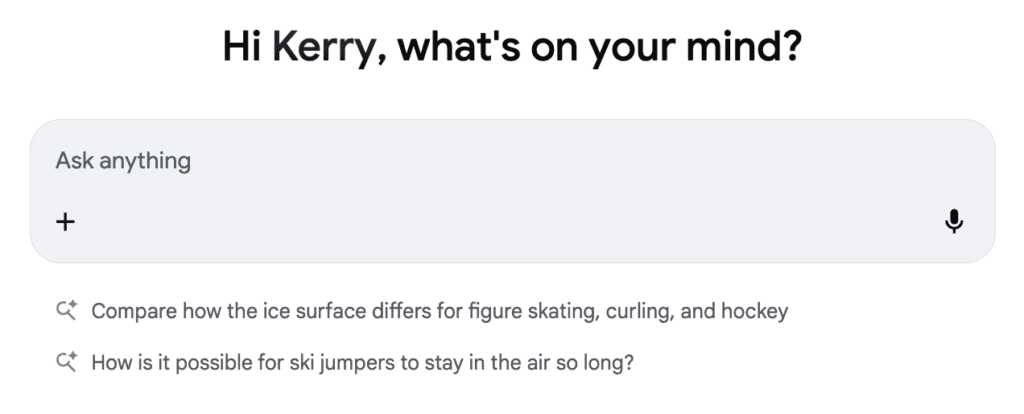
Task: Select the ice surface comparison suggestion
Action: pos(439,311)
